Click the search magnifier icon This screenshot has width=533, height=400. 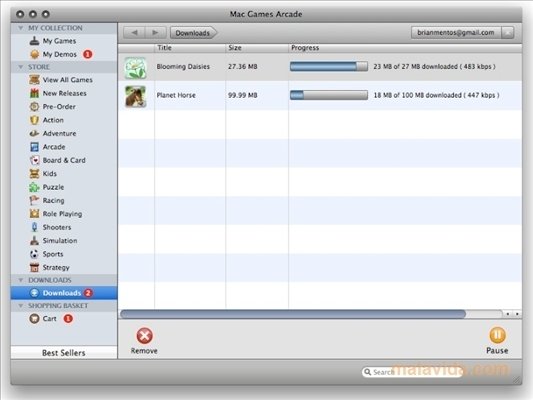pos(367,372)
